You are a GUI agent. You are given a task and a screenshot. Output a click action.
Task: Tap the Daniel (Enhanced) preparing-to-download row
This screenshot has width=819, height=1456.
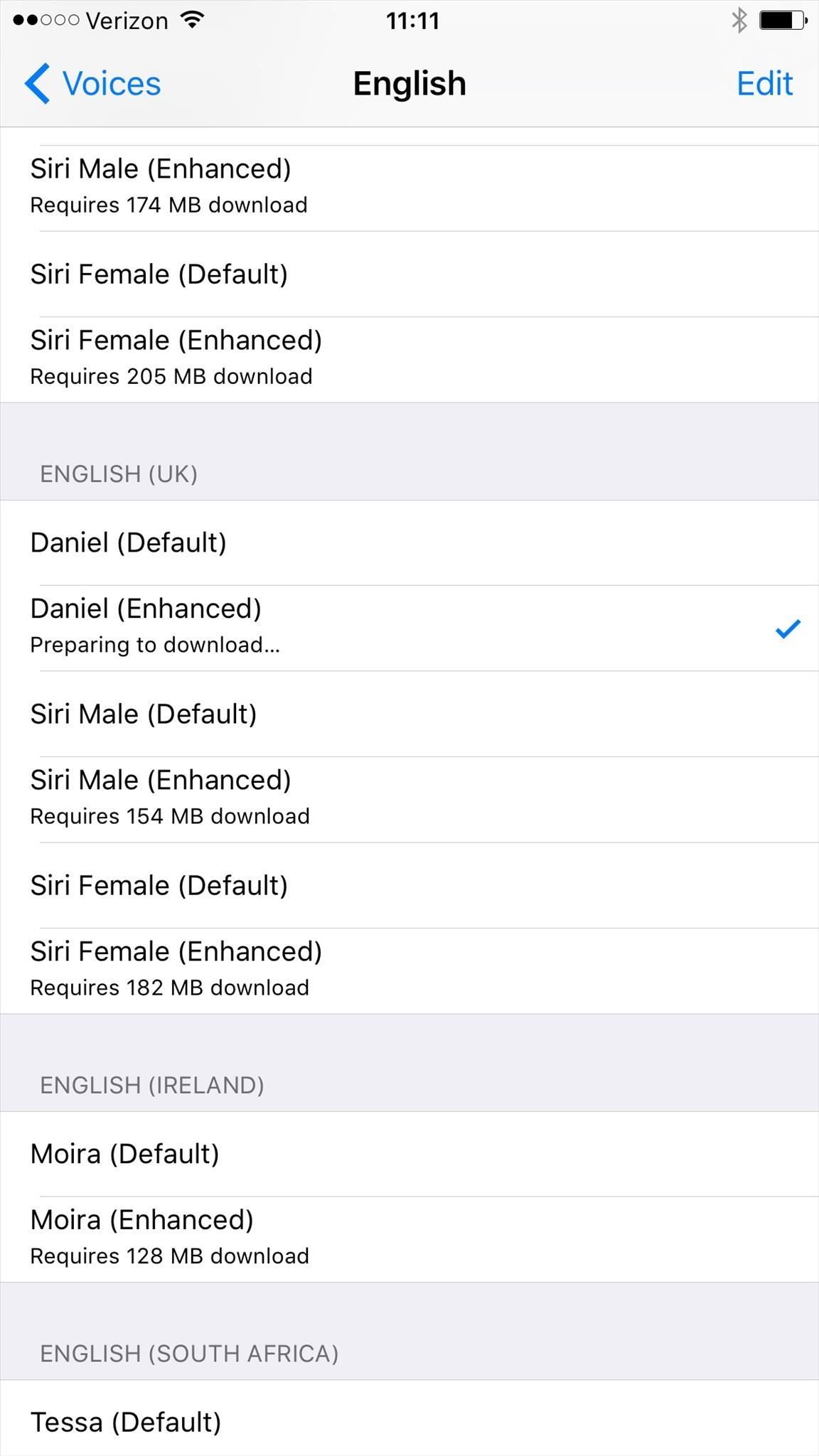tap(355, 627)
